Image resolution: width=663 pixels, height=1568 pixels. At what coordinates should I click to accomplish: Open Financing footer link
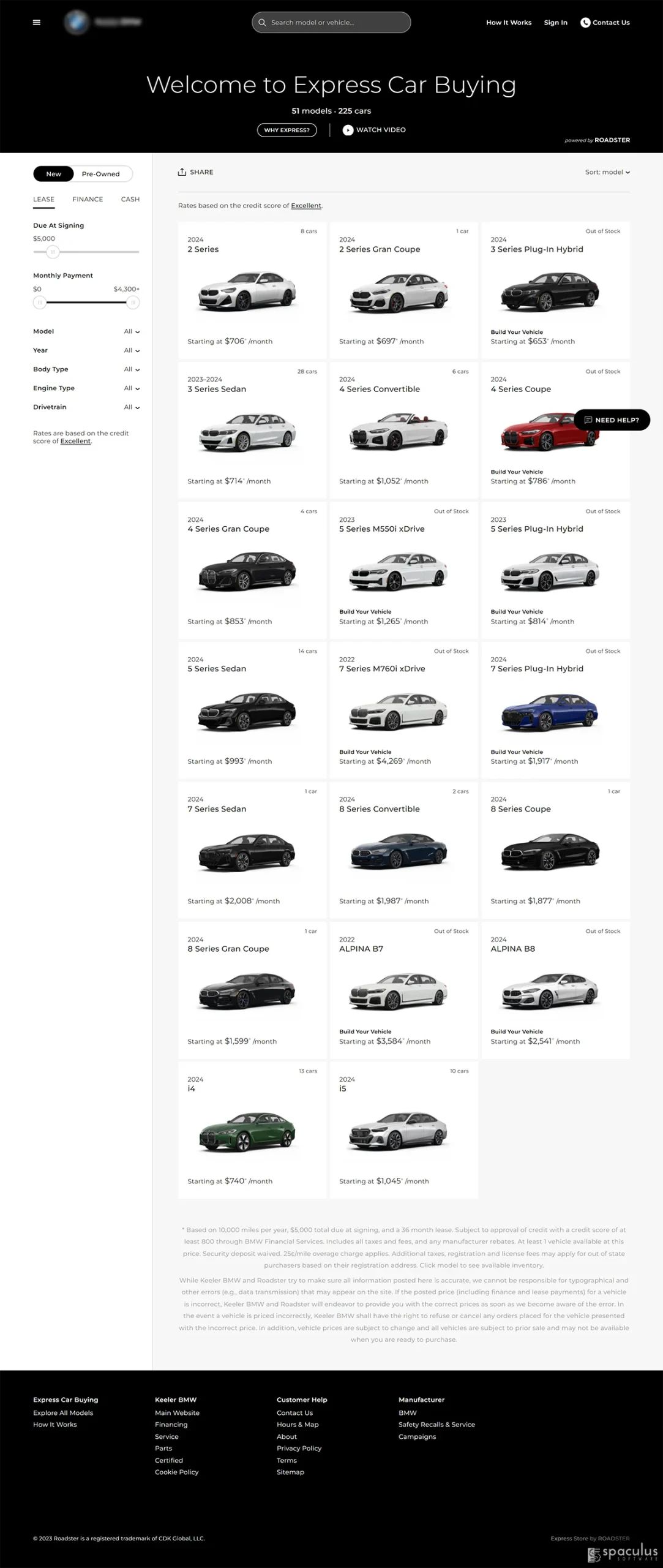[x=171, y=1425]
